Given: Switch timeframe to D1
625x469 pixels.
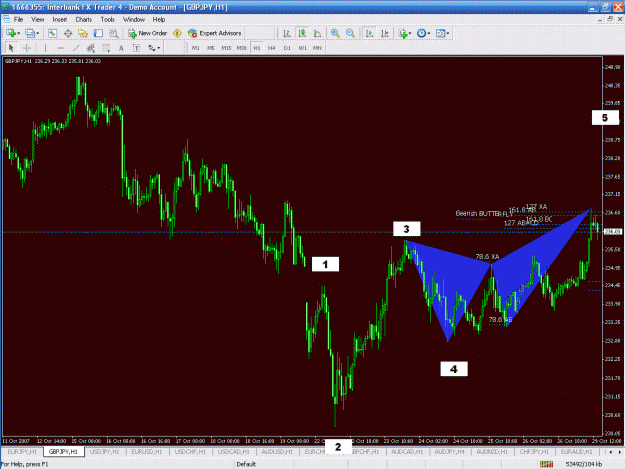Looking at the screenshot, I should [x=287, y=48].
